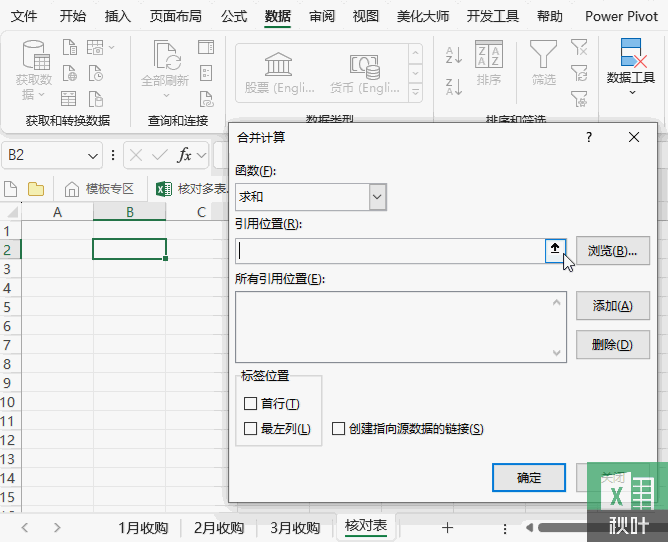This screenshot has width=668, height=542.
Task: Open Data Tools (数据工具) icon
Action: (x=633, y=53)
